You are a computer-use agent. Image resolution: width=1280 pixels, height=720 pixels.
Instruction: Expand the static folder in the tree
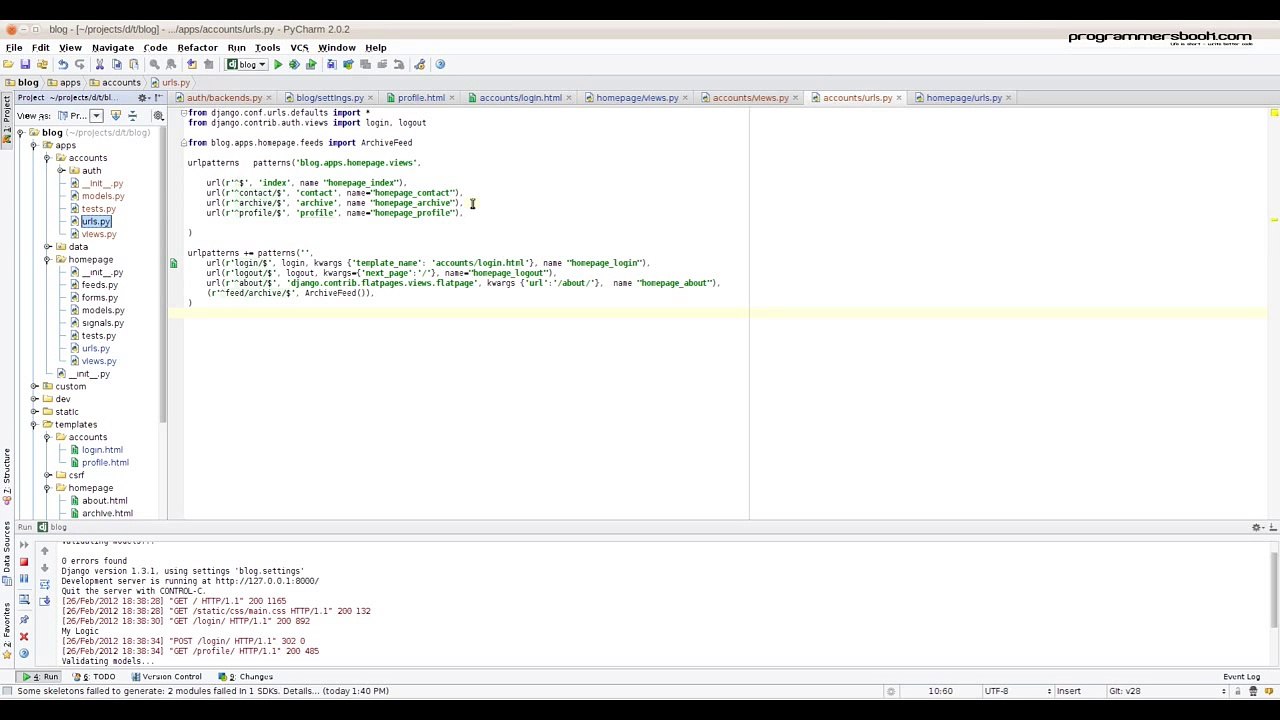pos(34,412)
